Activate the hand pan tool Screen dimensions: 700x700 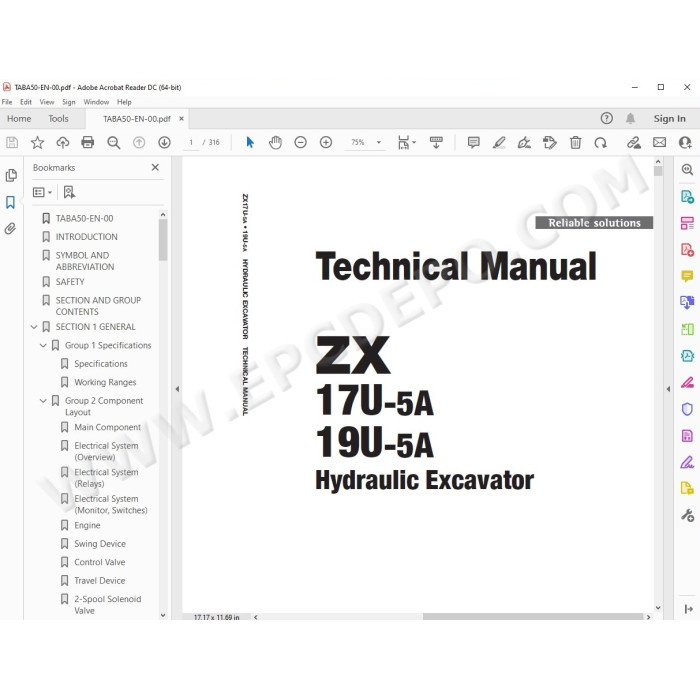click(275, 142)
